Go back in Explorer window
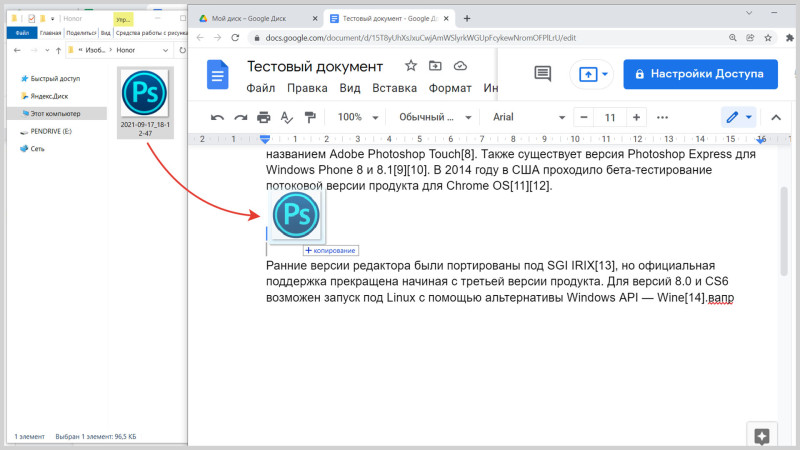Image resolution: width=800 pixels, height=450 pixels. pos(17,50)
